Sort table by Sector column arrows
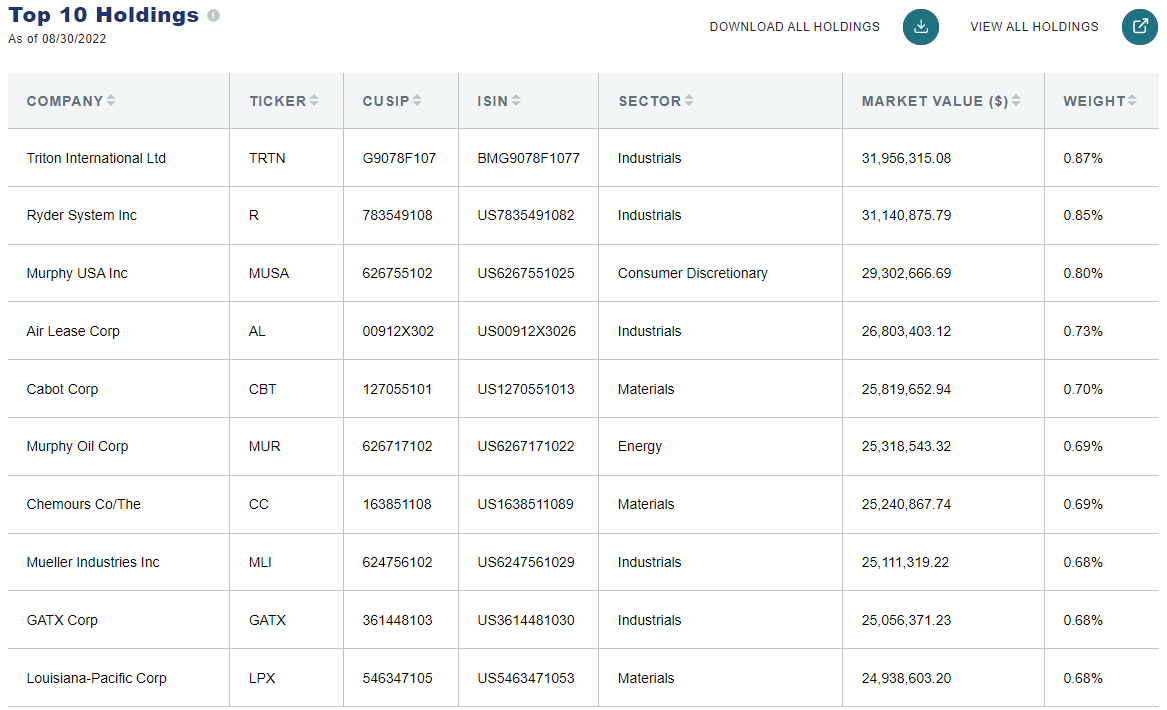The width and height of the screenshot is (1167, 710). pos(689,100)
